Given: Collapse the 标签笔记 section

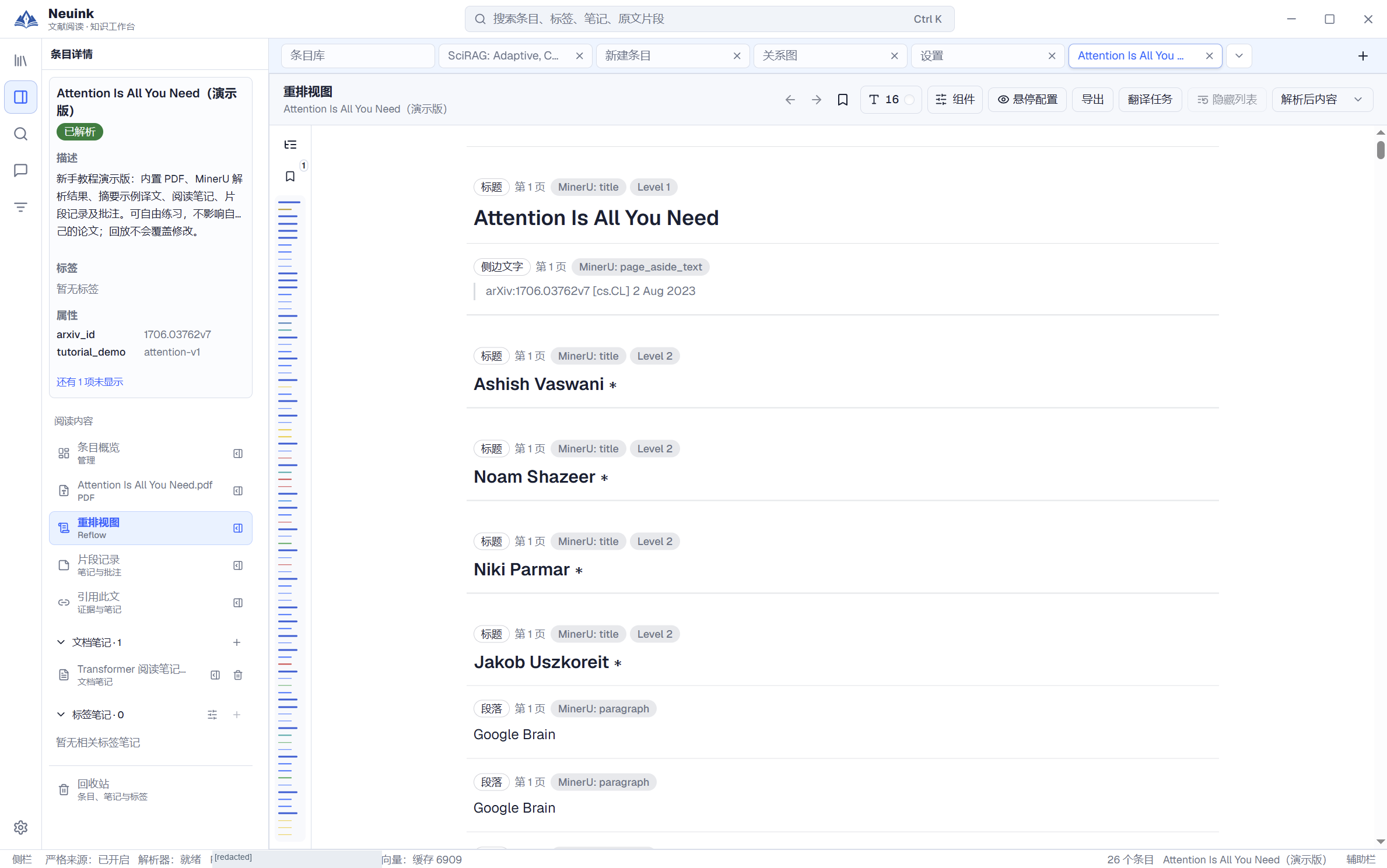Looking at the screenshot, I should [61, 715].
